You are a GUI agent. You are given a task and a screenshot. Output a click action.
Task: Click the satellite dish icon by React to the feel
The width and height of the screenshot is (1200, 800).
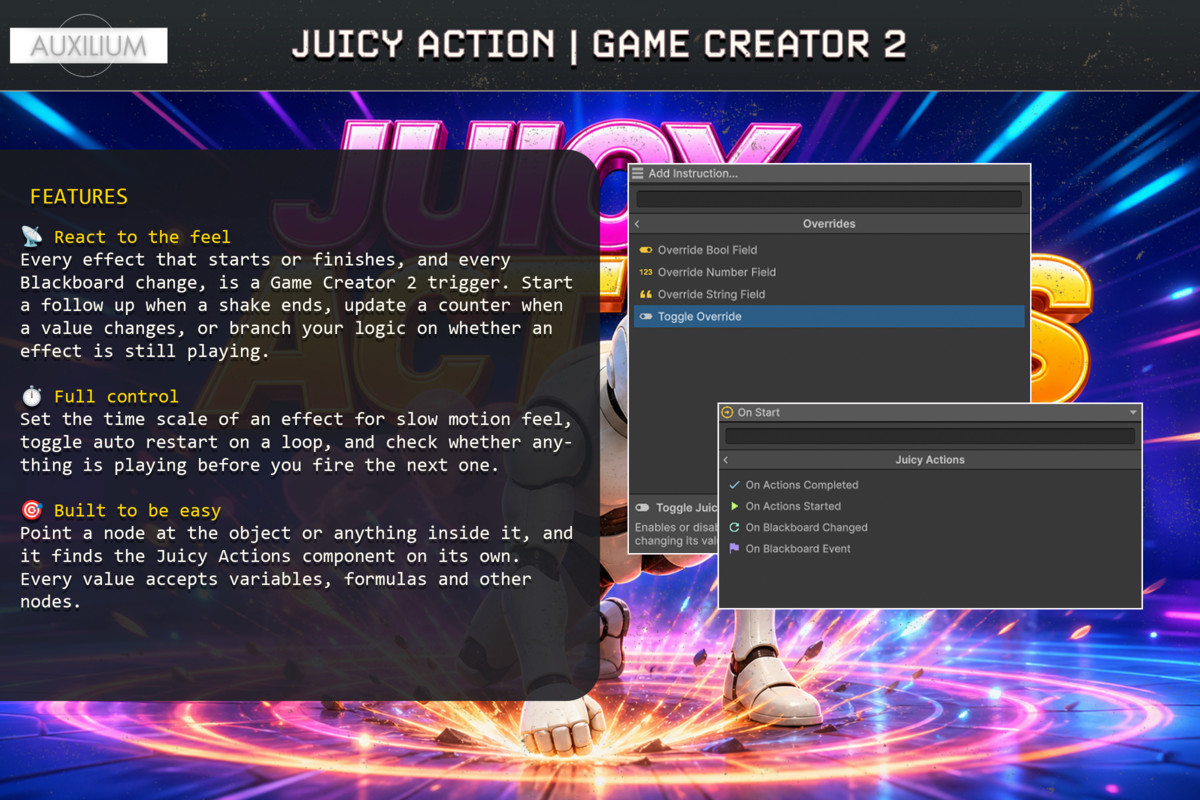32,236
